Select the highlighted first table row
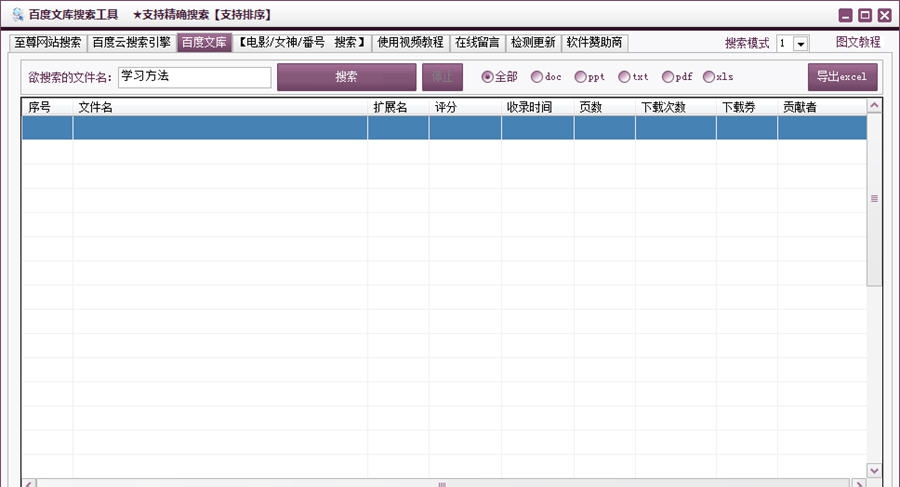Image resolution: width=900 pixels, height=487 pixels. (444, 127)
